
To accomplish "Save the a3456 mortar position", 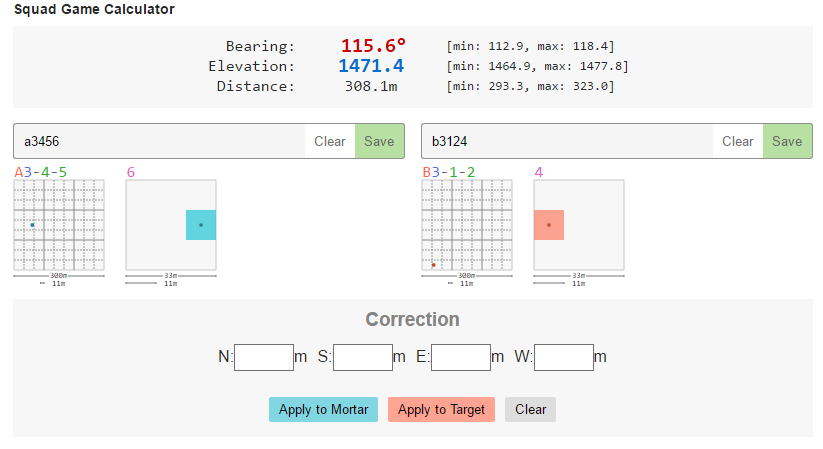I will 379,141.
